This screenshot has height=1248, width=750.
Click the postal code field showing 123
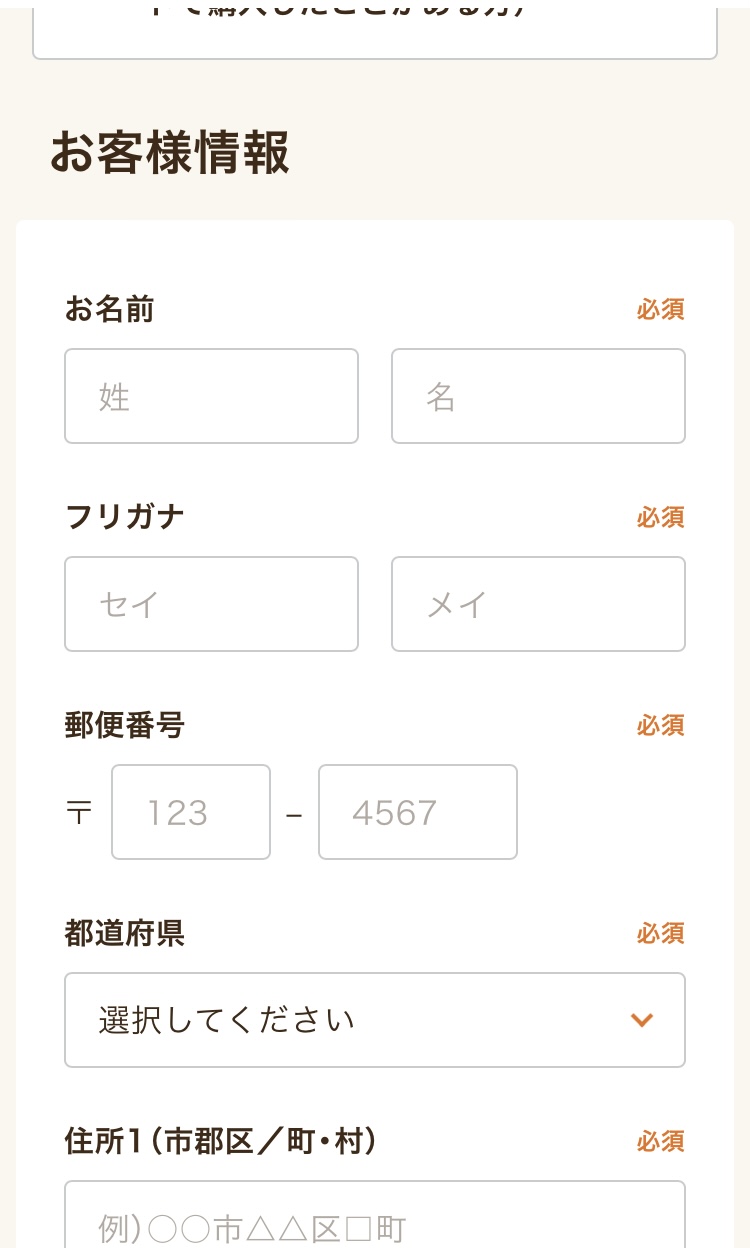pyautogui.click(x=191, y=812)
